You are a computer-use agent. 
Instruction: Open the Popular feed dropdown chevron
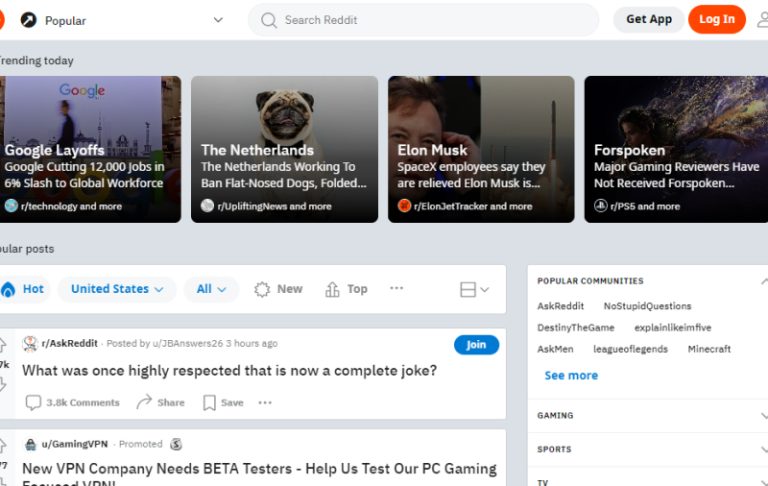218,20
